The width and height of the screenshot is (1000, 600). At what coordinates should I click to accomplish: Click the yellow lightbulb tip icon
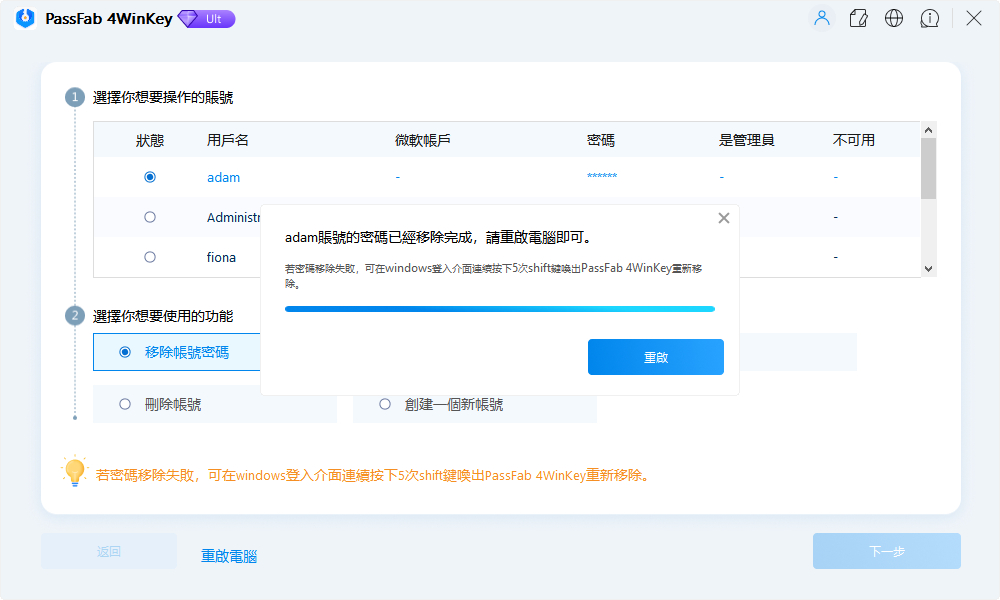74,472
